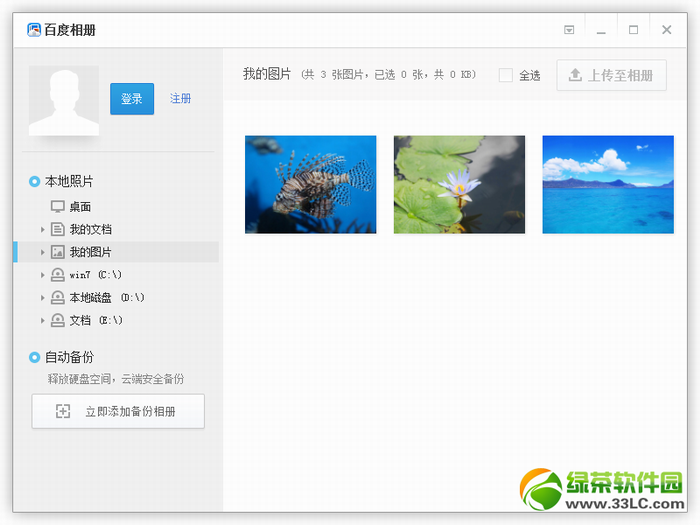Expand the 文档 (E:\) drive node
Viewport: 700px width, 525px height.
point(42,321)
